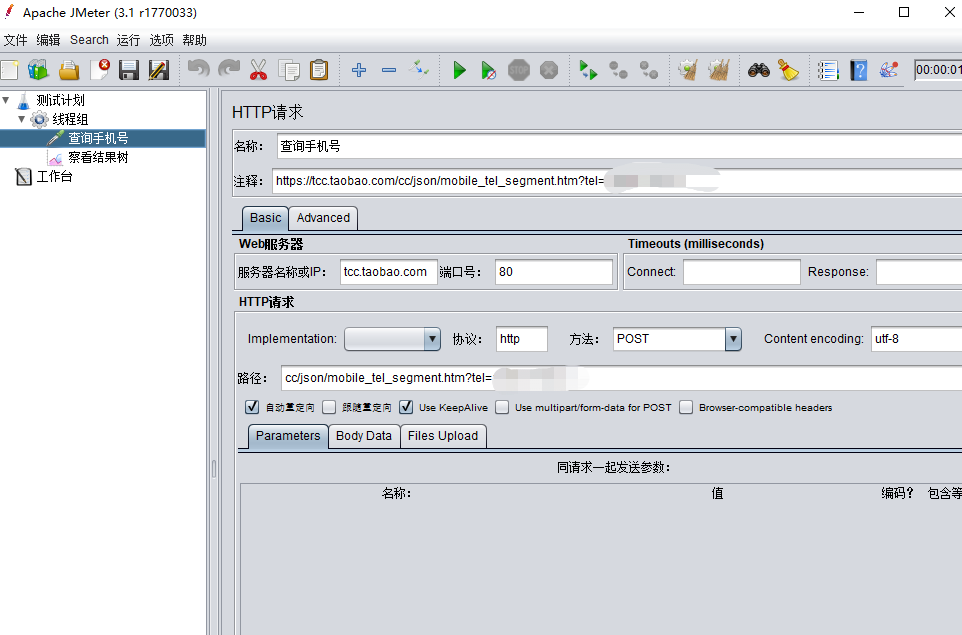Collapse all tree nodes with minus icon
Viewport: 962px width, 635px height.
(389, 70)
